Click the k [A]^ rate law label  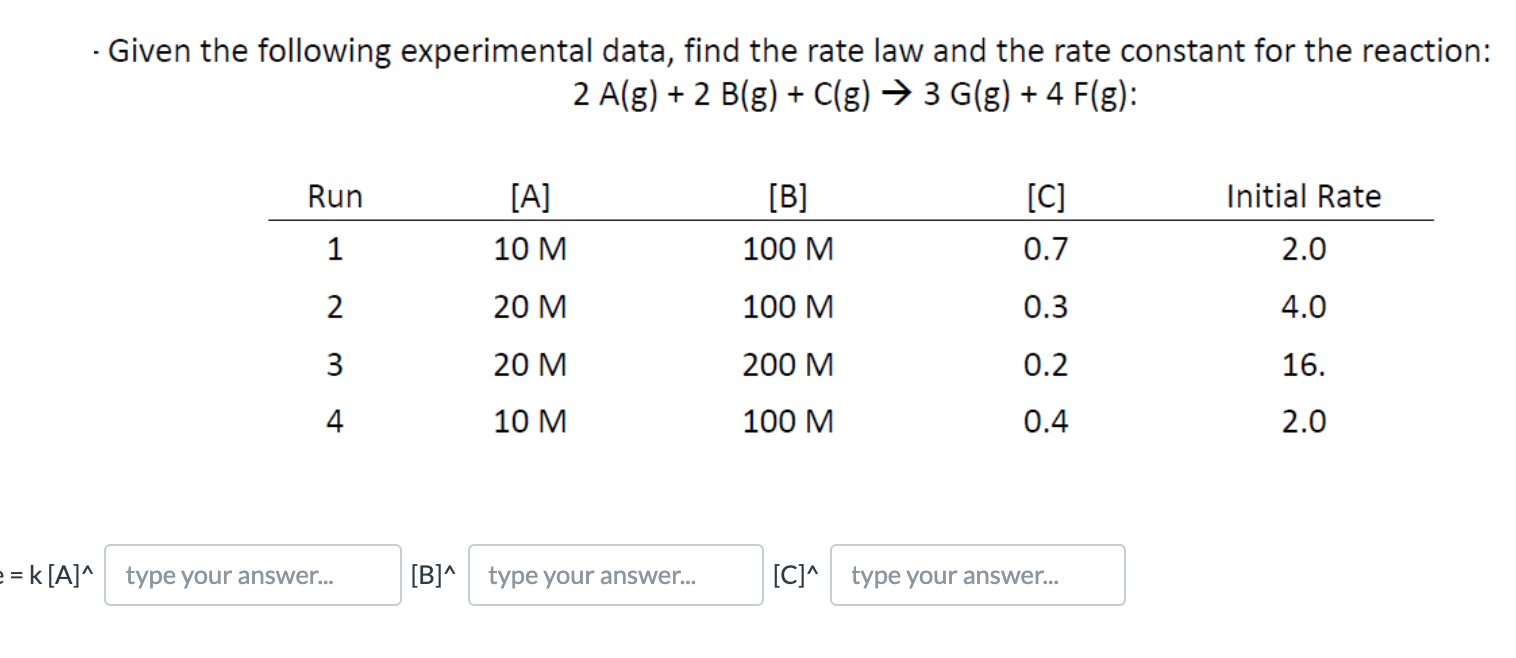(x=50, y=575)
